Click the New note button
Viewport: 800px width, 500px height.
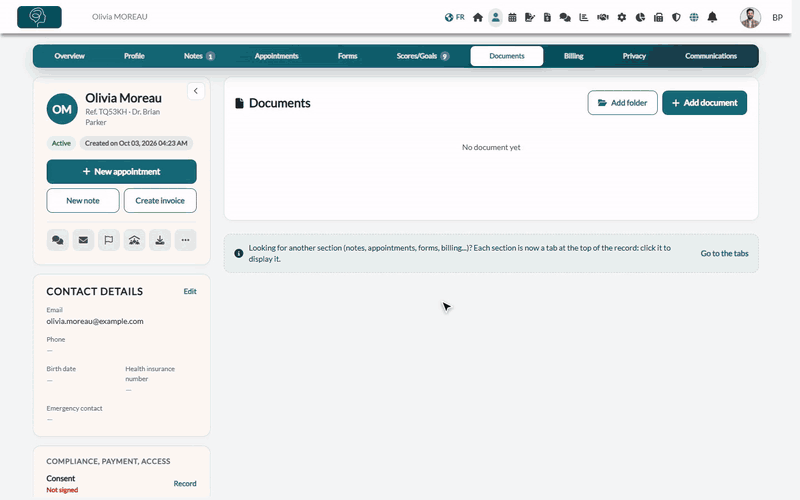pos(83,201)
